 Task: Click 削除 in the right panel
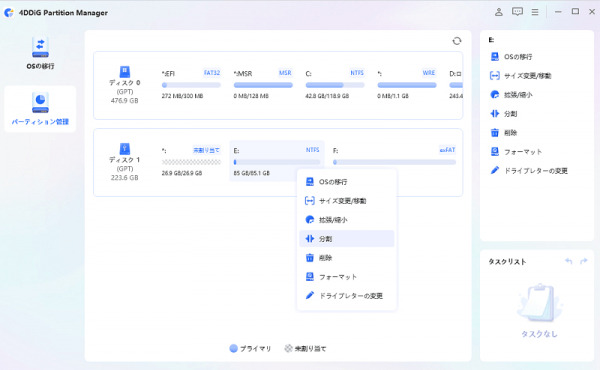(x=504, y=133)
